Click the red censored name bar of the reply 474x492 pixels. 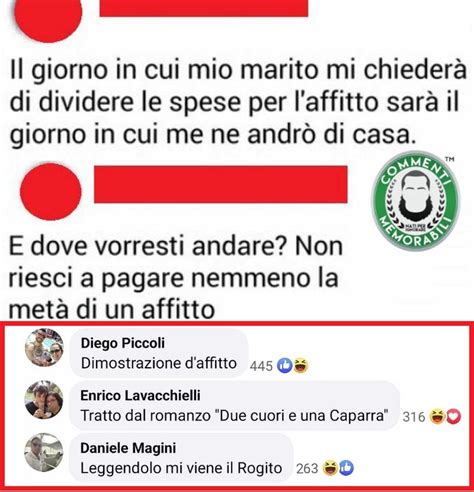tap(221, 184)
